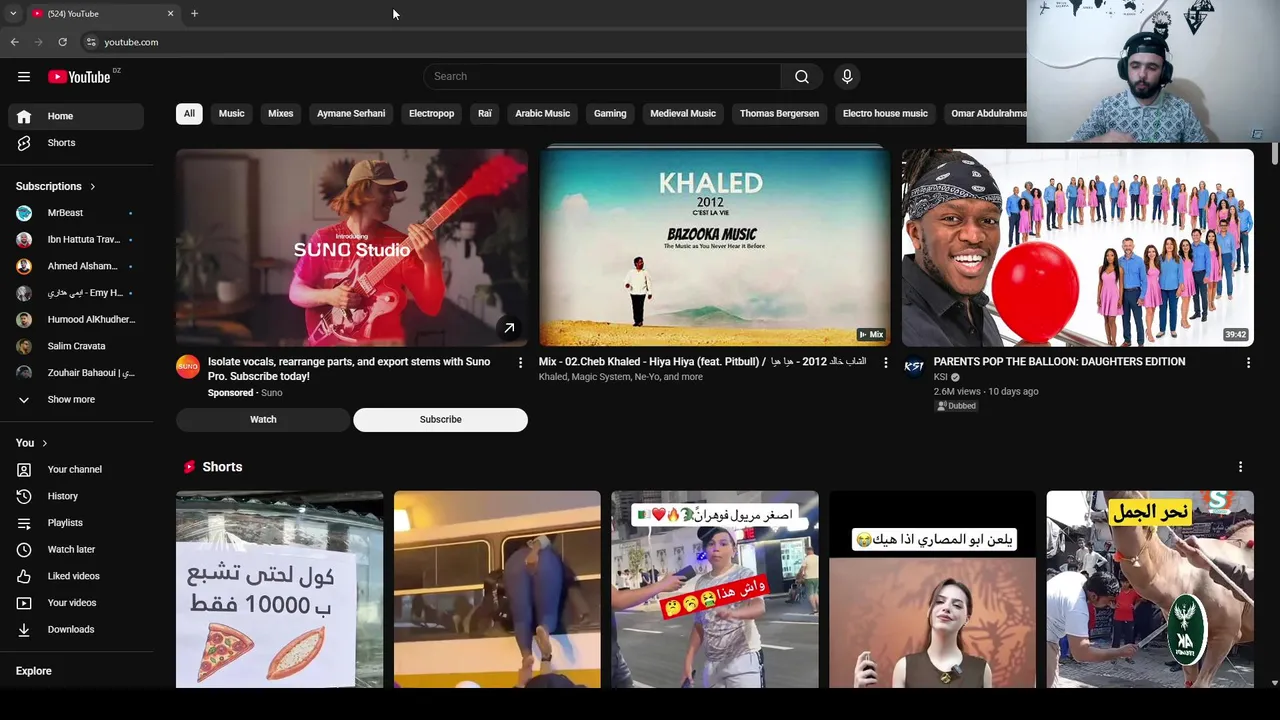The width and height of the screenshot is (1280, 720).
Task: Open the MrBeast subscription channel
Action: tap(76, 213)
